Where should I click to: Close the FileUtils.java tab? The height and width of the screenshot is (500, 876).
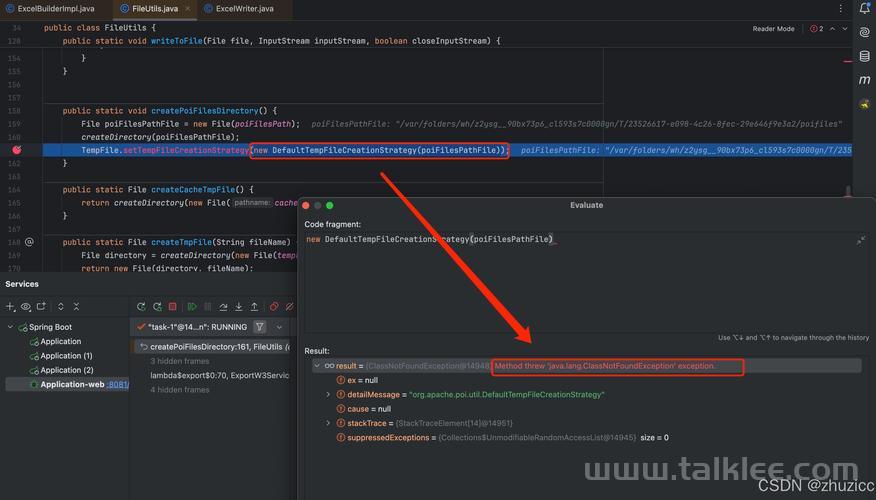188,8
